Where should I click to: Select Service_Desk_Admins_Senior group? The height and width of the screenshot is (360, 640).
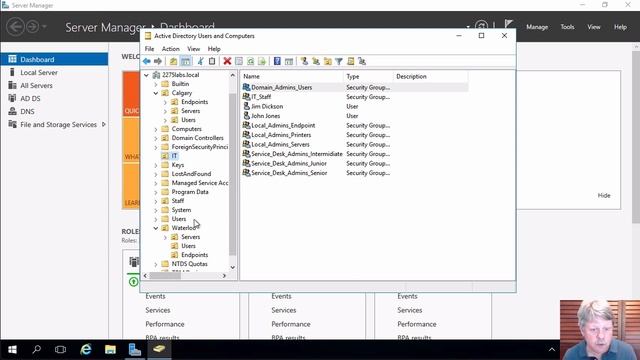point(289,173)
